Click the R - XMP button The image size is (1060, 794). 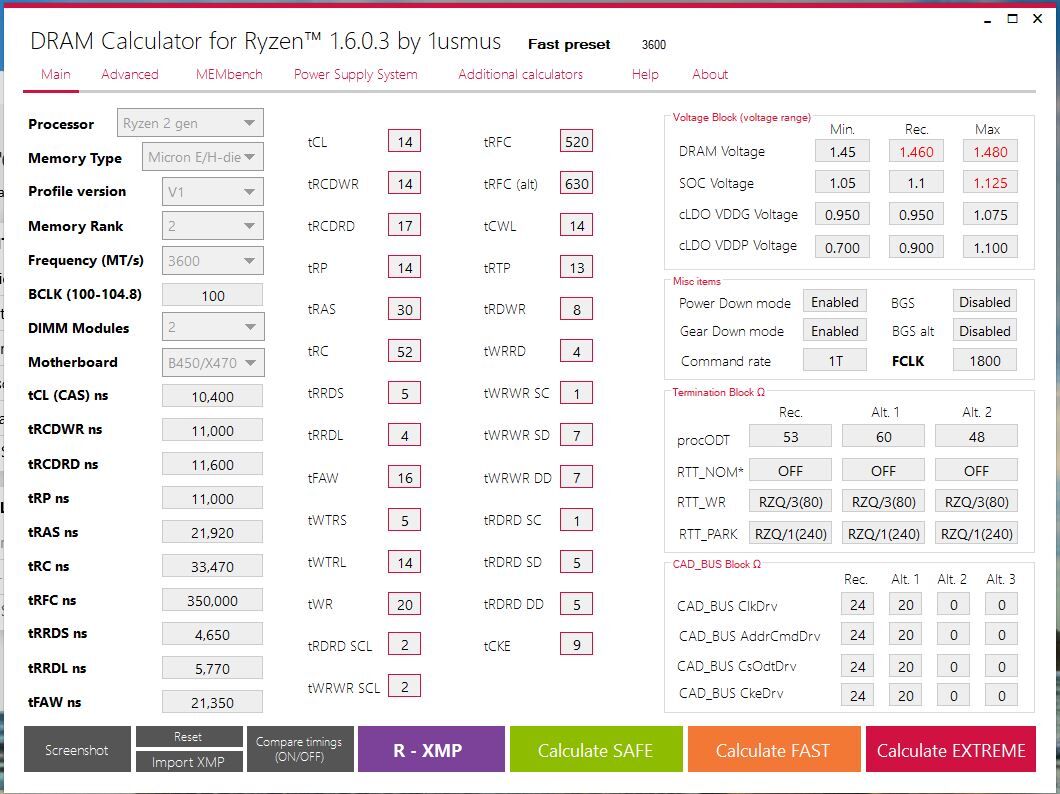click(x=431, y=749)
